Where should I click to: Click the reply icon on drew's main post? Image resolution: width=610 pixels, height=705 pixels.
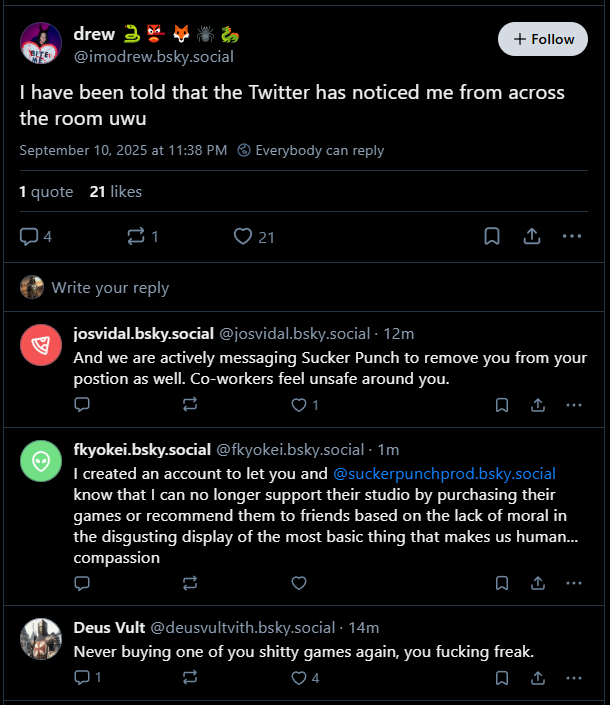[x=29, y=236]
